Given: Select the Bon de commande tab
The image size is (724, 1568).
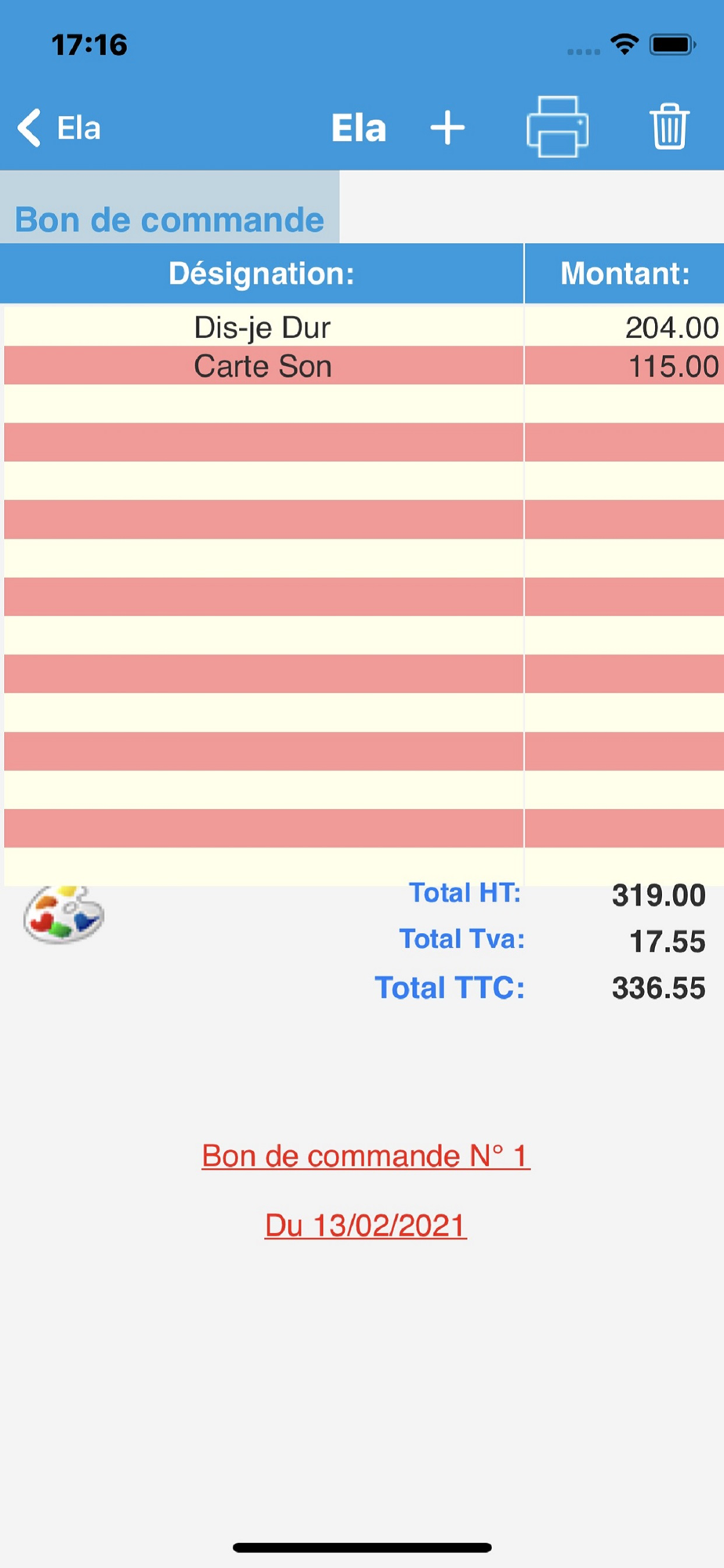Looking at the screenshot, I should (x=169, y=220).
